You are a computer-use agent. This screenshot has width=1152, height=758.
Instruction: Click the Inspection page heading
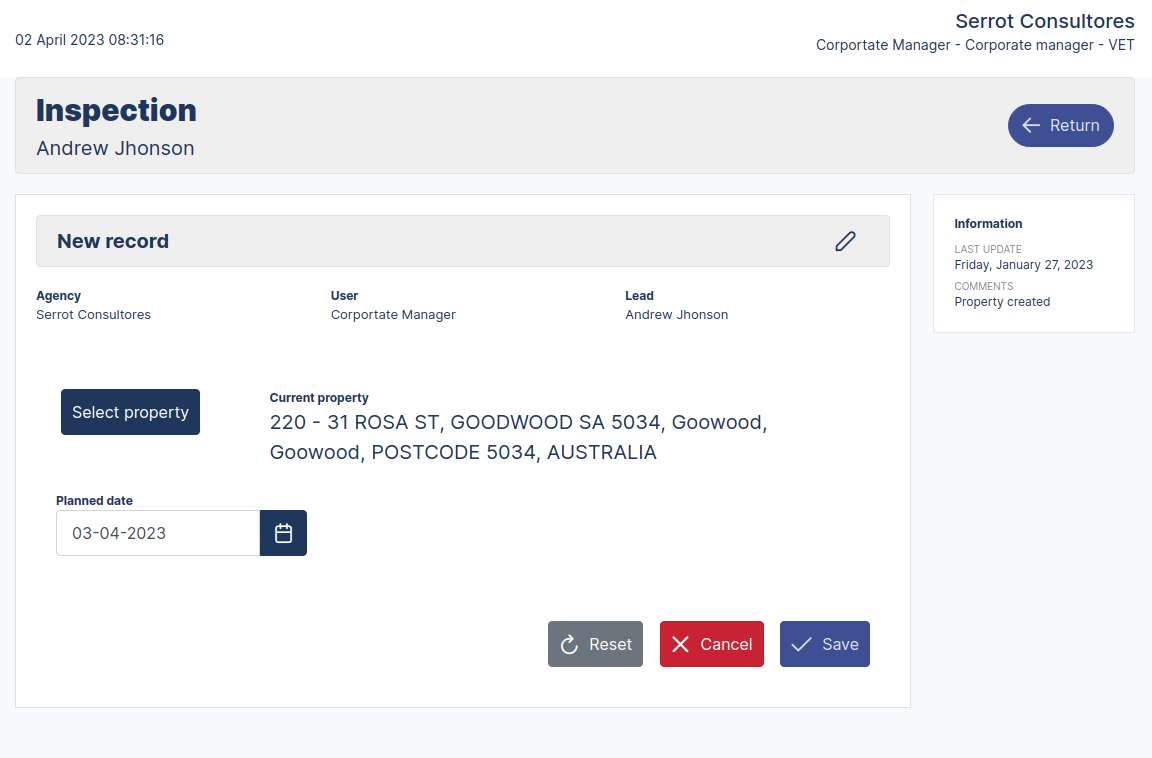[116, 110]
